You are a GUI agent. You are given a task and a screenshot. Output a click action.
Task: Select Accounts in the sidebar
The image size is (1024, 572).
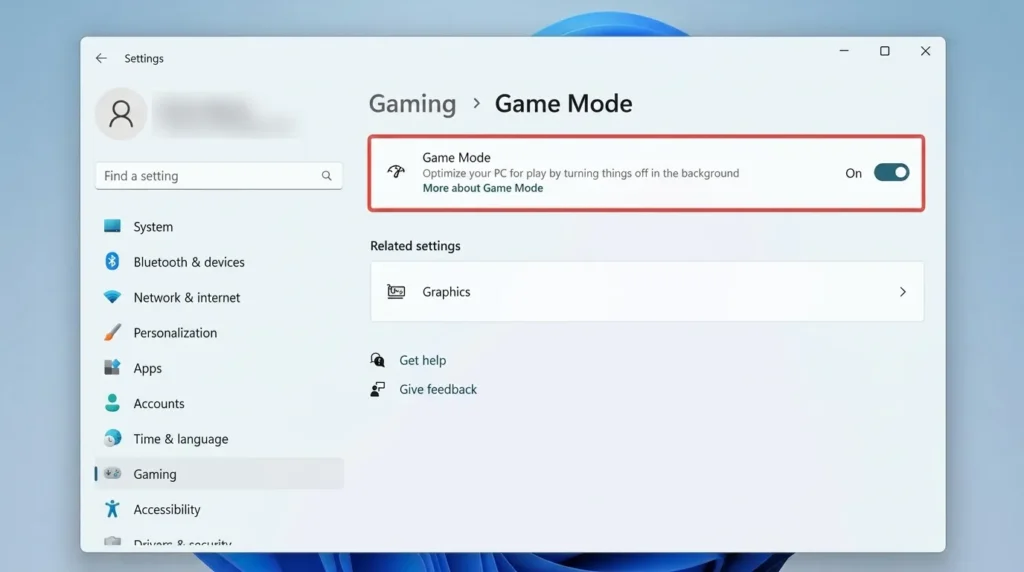(x=219, y=403)
